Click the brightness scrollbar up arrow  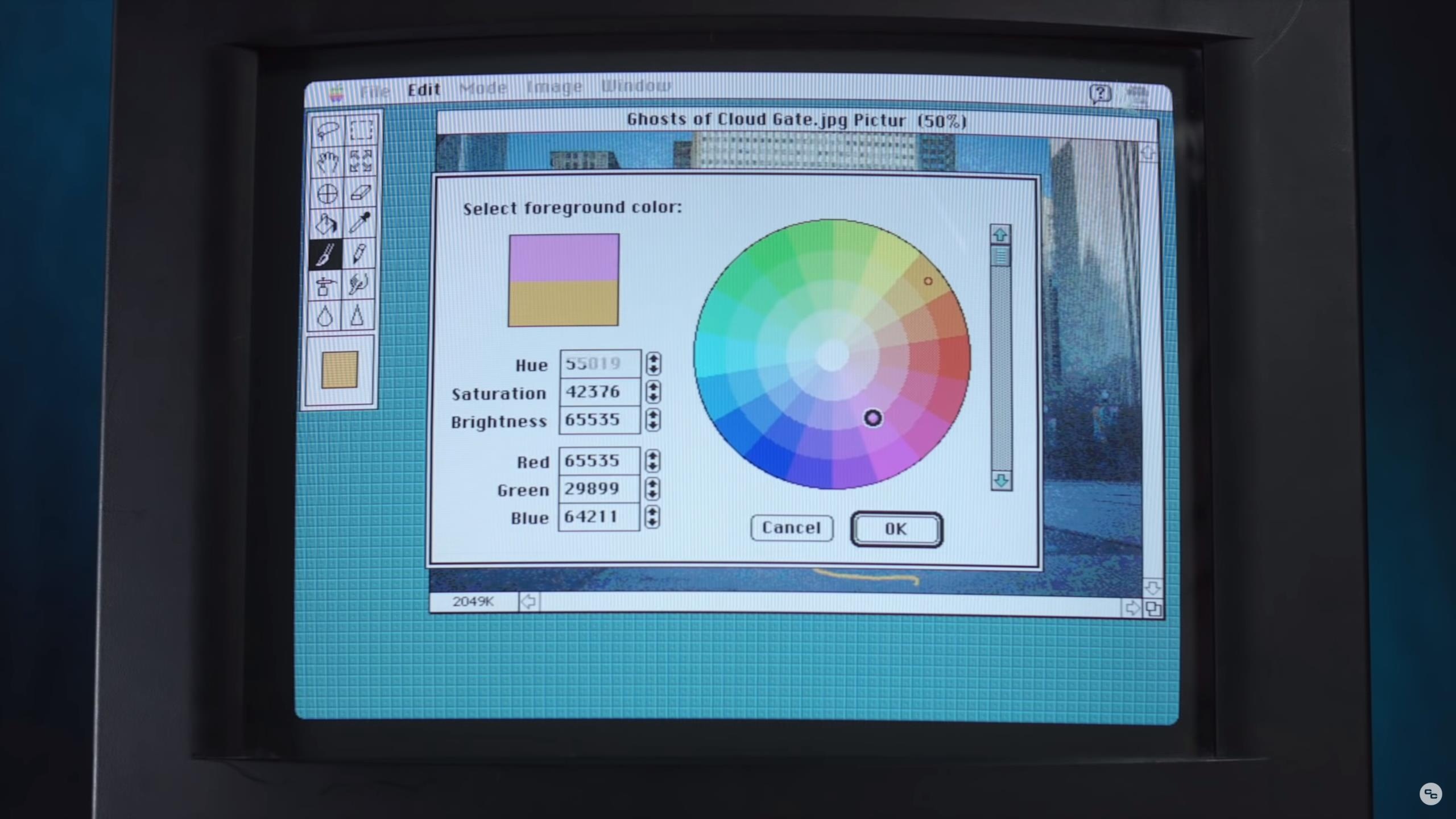[x=1000, y=234]
